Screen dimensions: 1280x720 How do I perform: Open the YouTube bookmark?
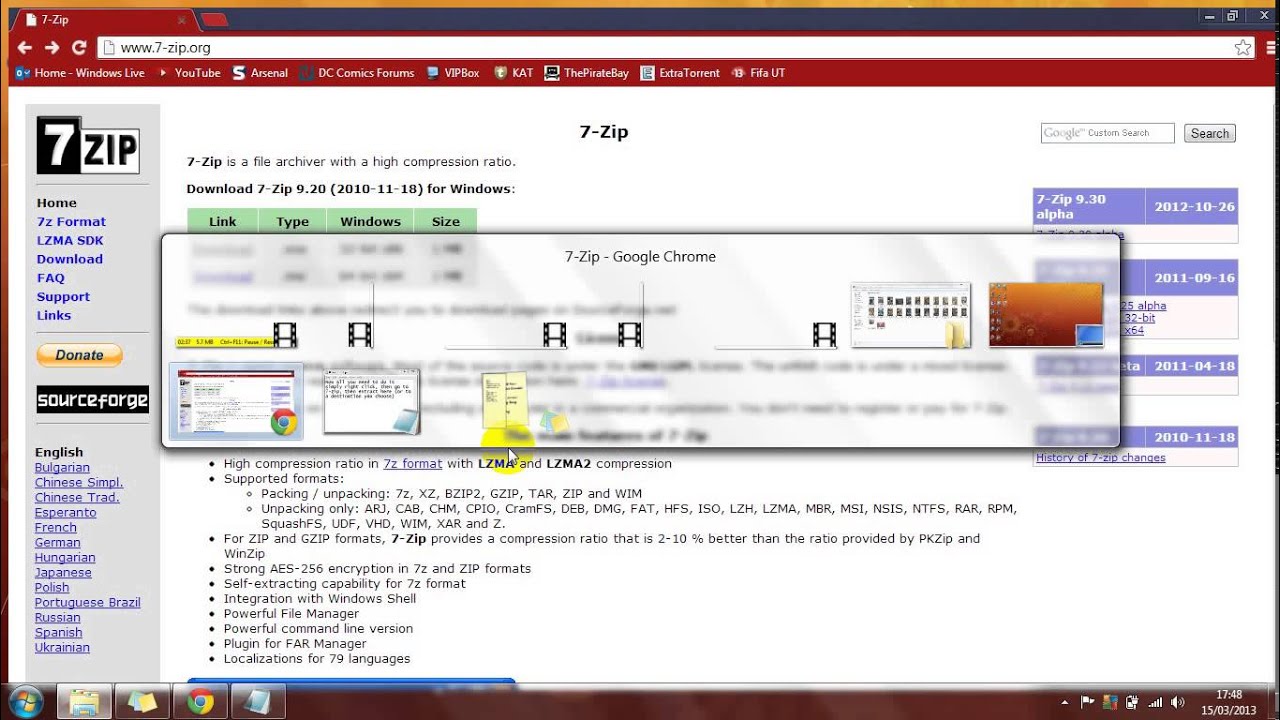tap(187, 73)
